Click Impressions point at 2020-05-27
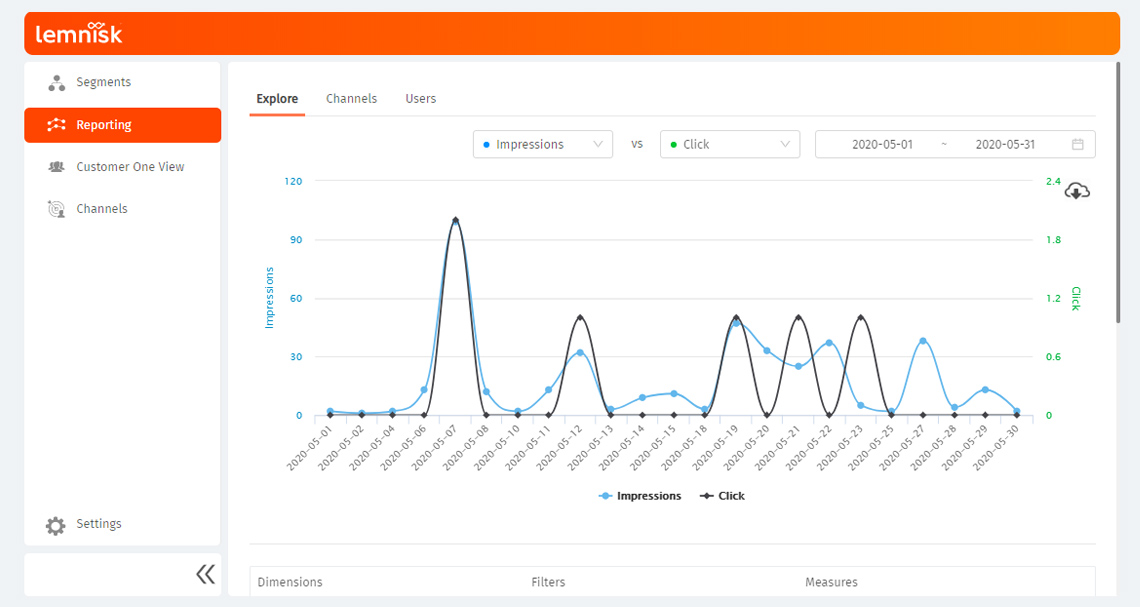The height and width of the screenshot is (607, 1140). point(923,341)
